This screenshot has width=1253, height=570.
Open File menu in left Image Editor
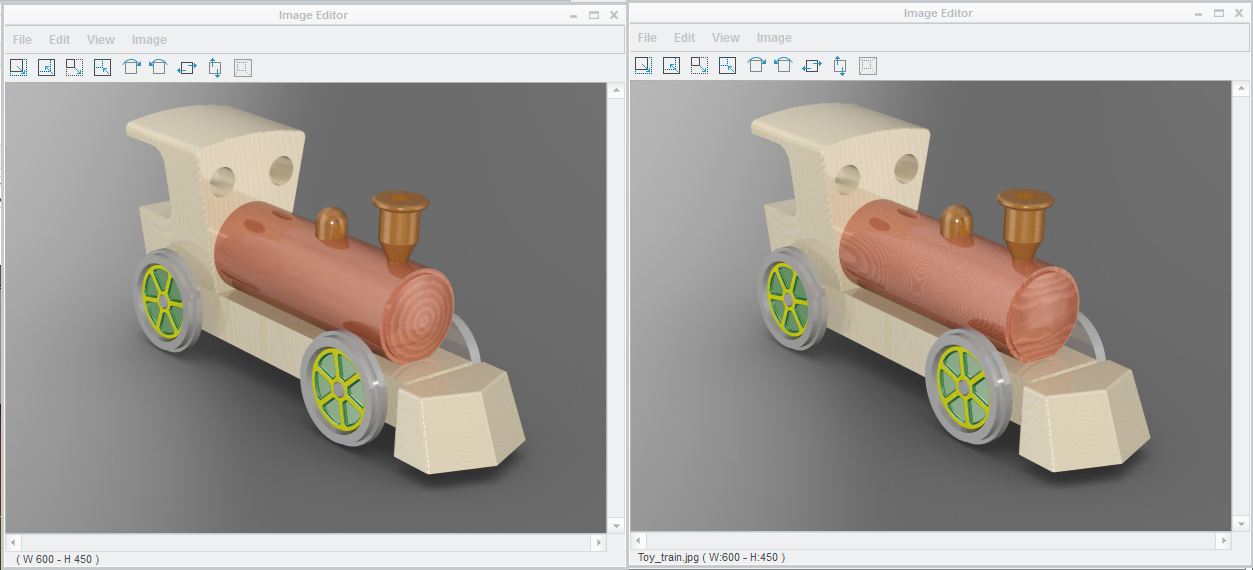[x=22, y=40]
